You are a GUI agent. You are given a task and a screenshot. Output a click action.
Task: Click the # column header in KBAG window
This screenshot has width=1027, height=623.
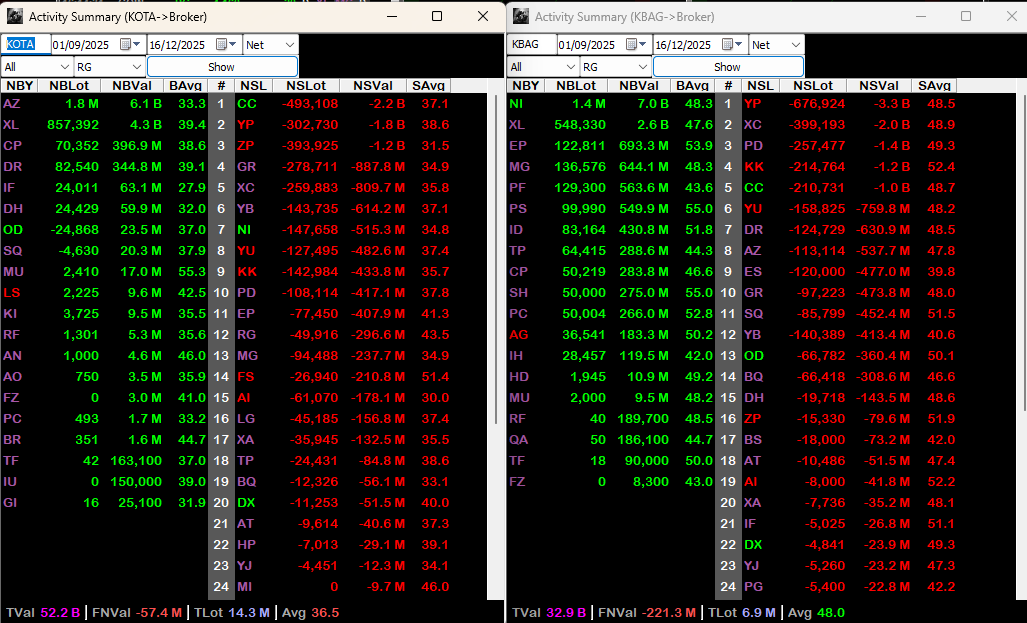(728, 86)
